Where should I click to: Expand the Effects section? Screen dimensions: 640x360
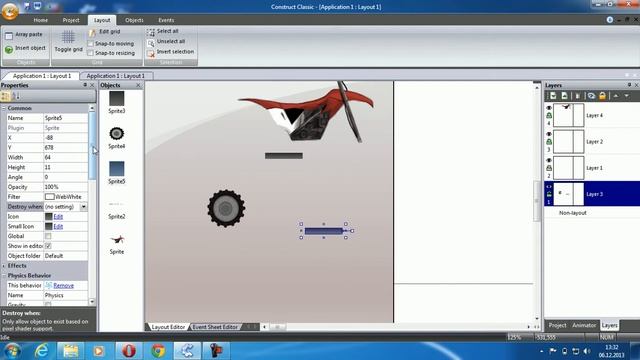tap(4, 266)
